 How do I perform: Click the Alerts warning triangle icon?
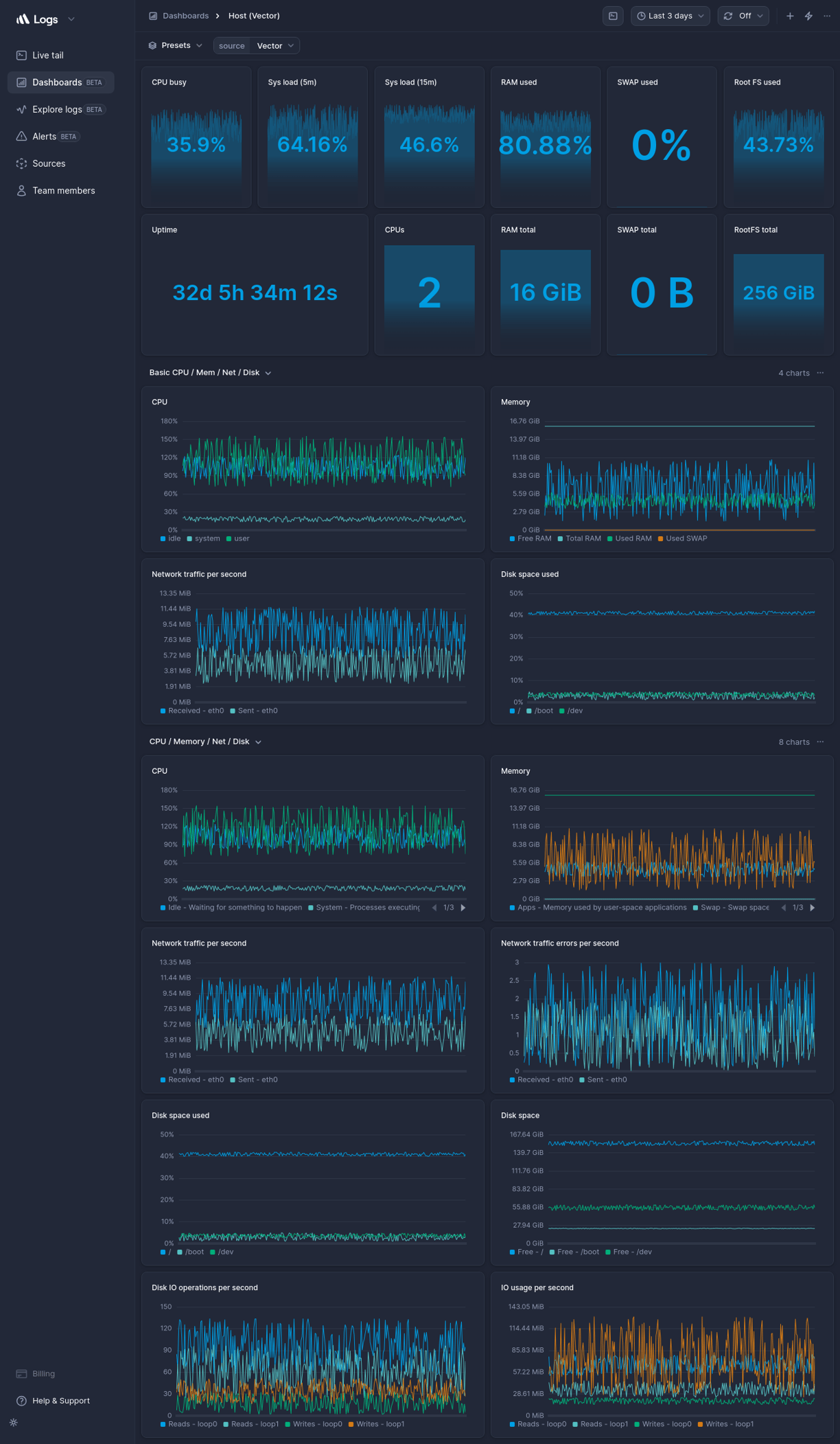point(21,136)
